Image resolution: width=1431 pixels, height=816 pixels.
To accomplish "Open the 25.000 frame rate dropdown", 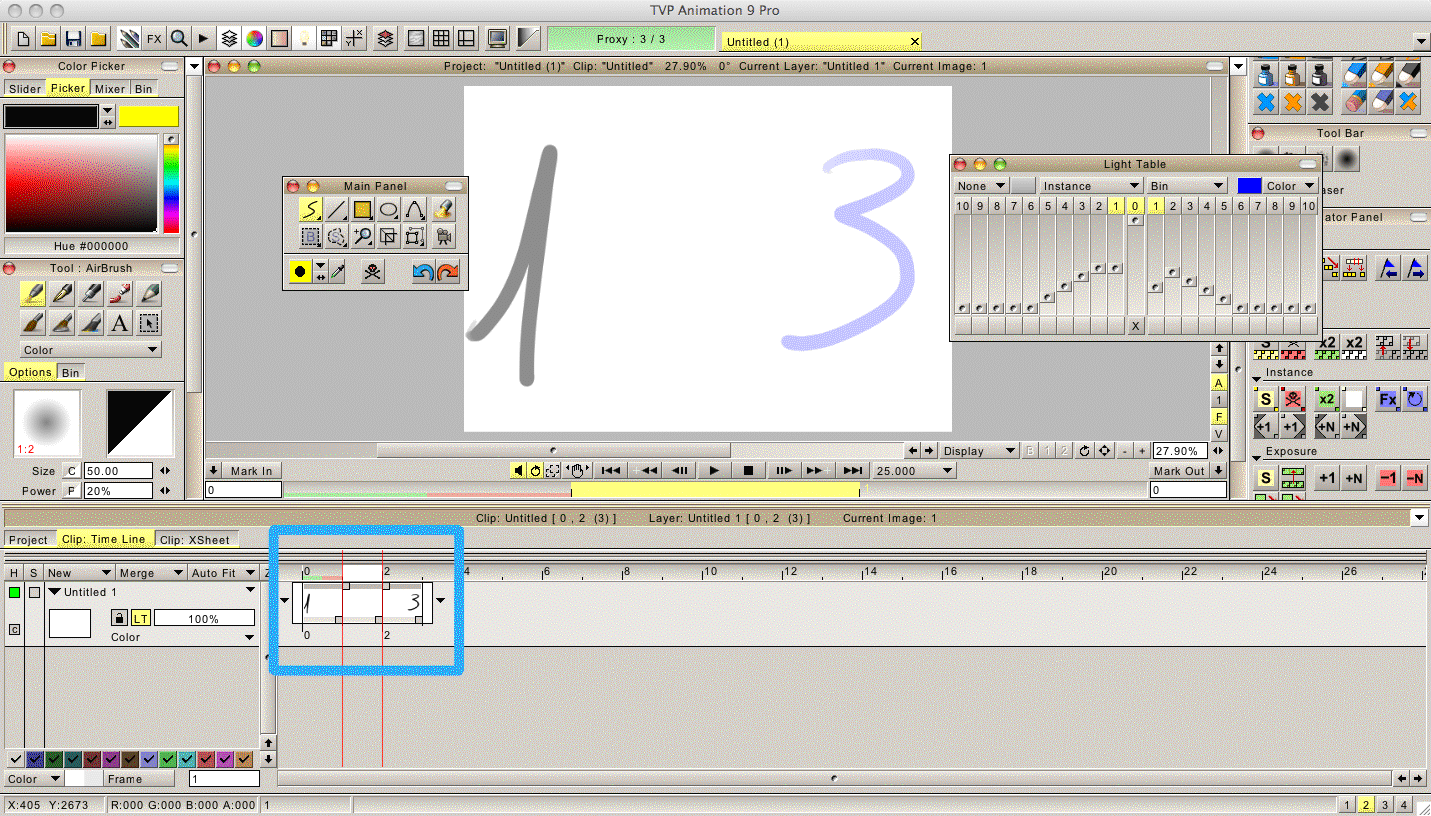I will tap(914, 470).
